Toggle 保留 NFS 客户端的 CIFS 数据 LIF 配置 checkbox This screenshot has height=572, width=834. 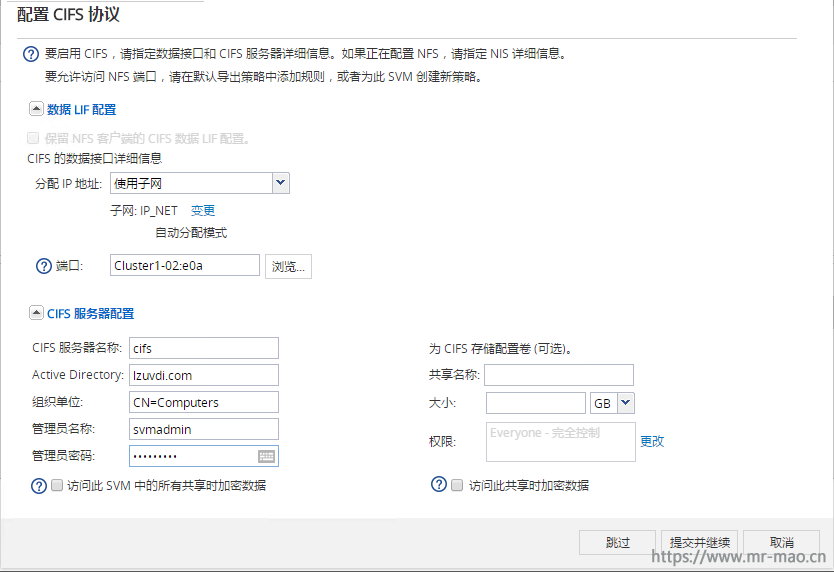tap(33, 138)
